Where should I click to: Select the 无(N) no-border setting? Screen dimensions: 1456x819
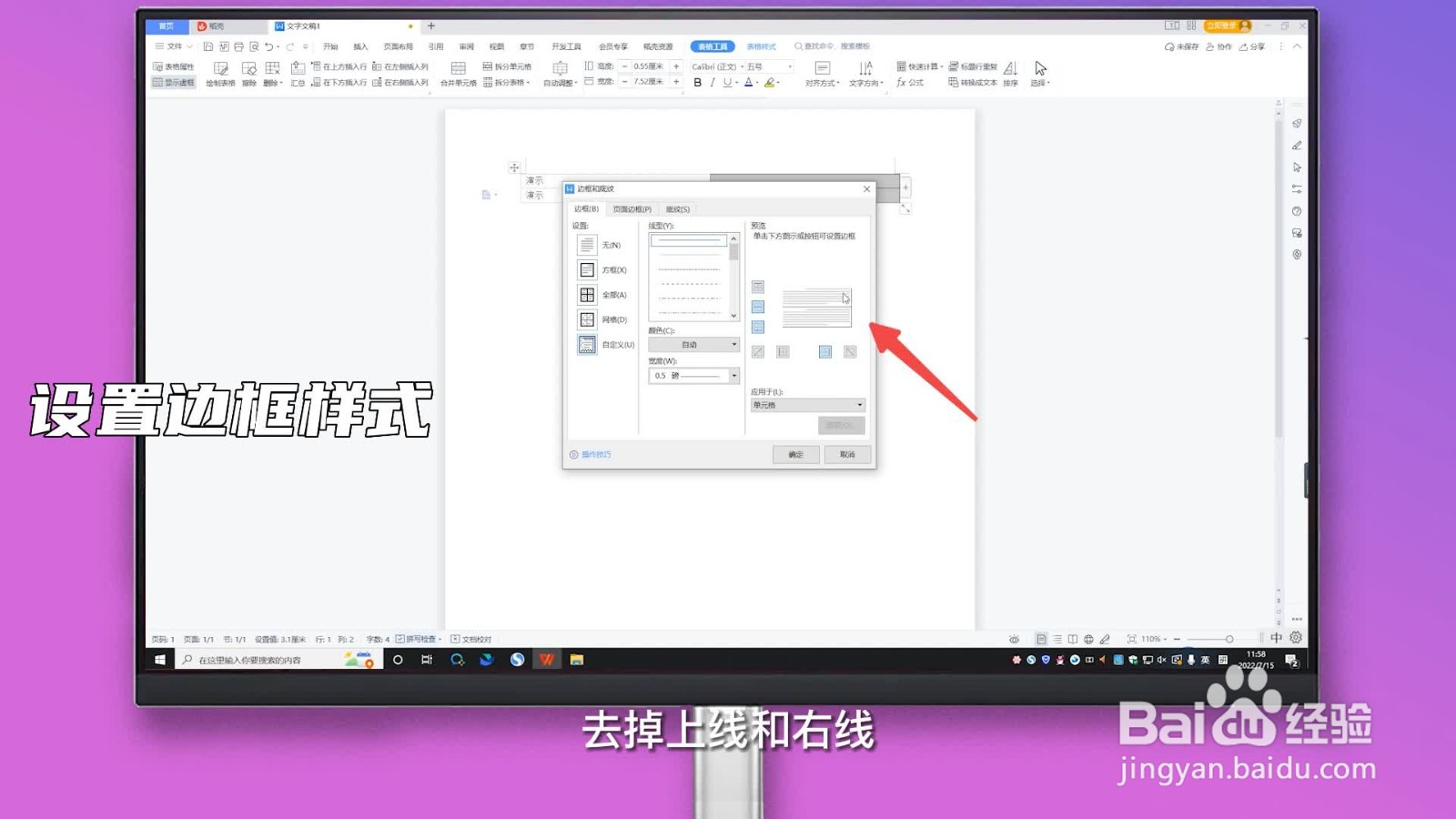point(599,245)
